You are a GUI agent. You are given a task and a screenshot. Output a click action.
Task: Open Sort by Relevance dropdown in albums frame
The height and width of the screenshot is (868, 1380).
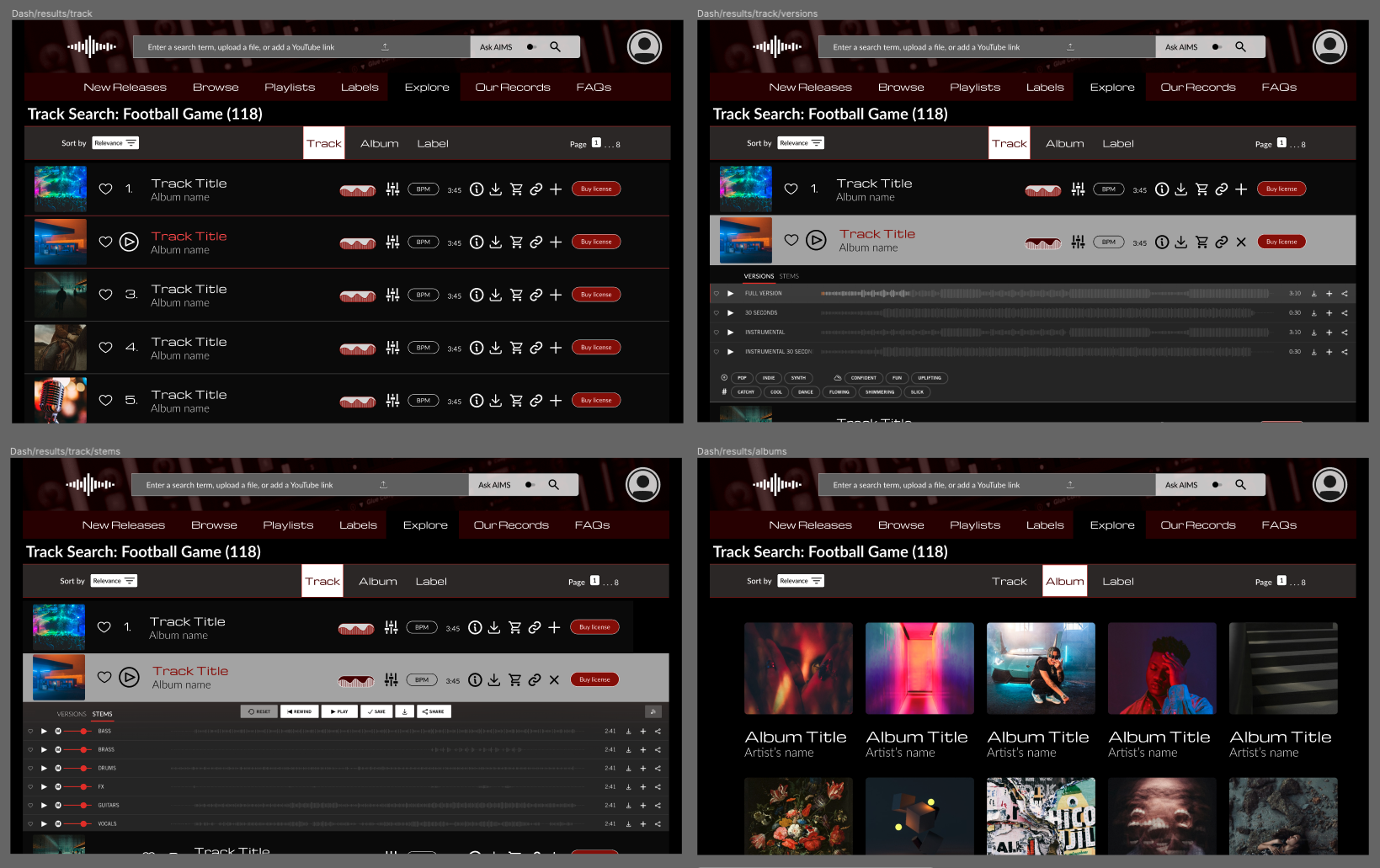point(801,581)
